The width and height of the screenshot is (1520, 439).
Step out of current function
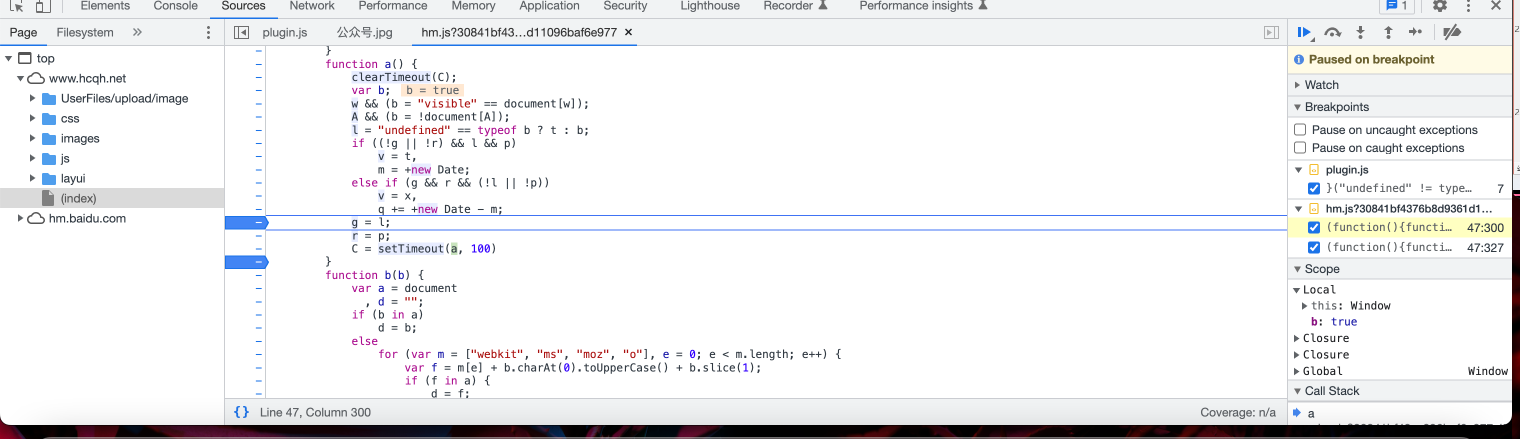pyautogui.click(x=1388, y=32)
